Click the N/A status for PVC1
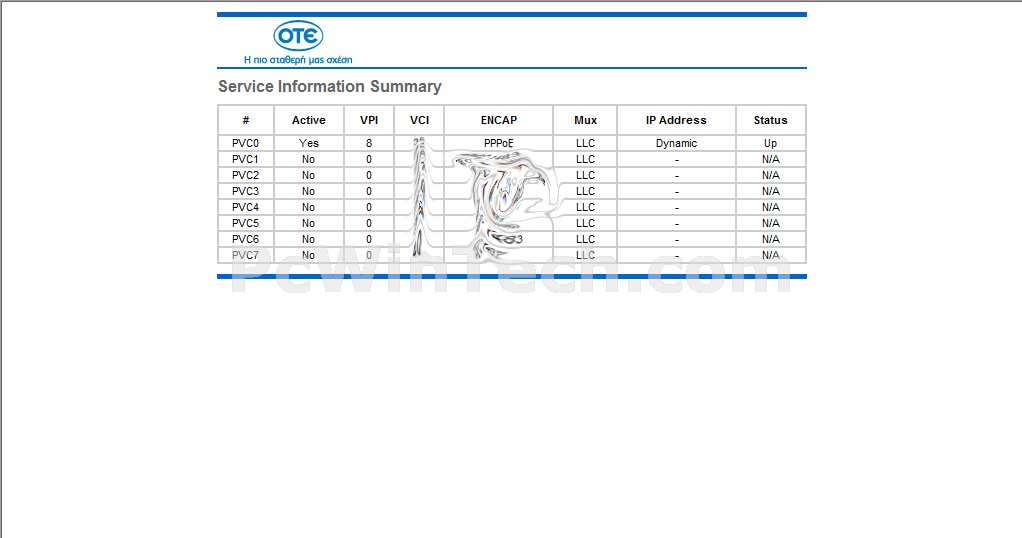Screen dimensions: 1022x538 (x=770, y=159)
